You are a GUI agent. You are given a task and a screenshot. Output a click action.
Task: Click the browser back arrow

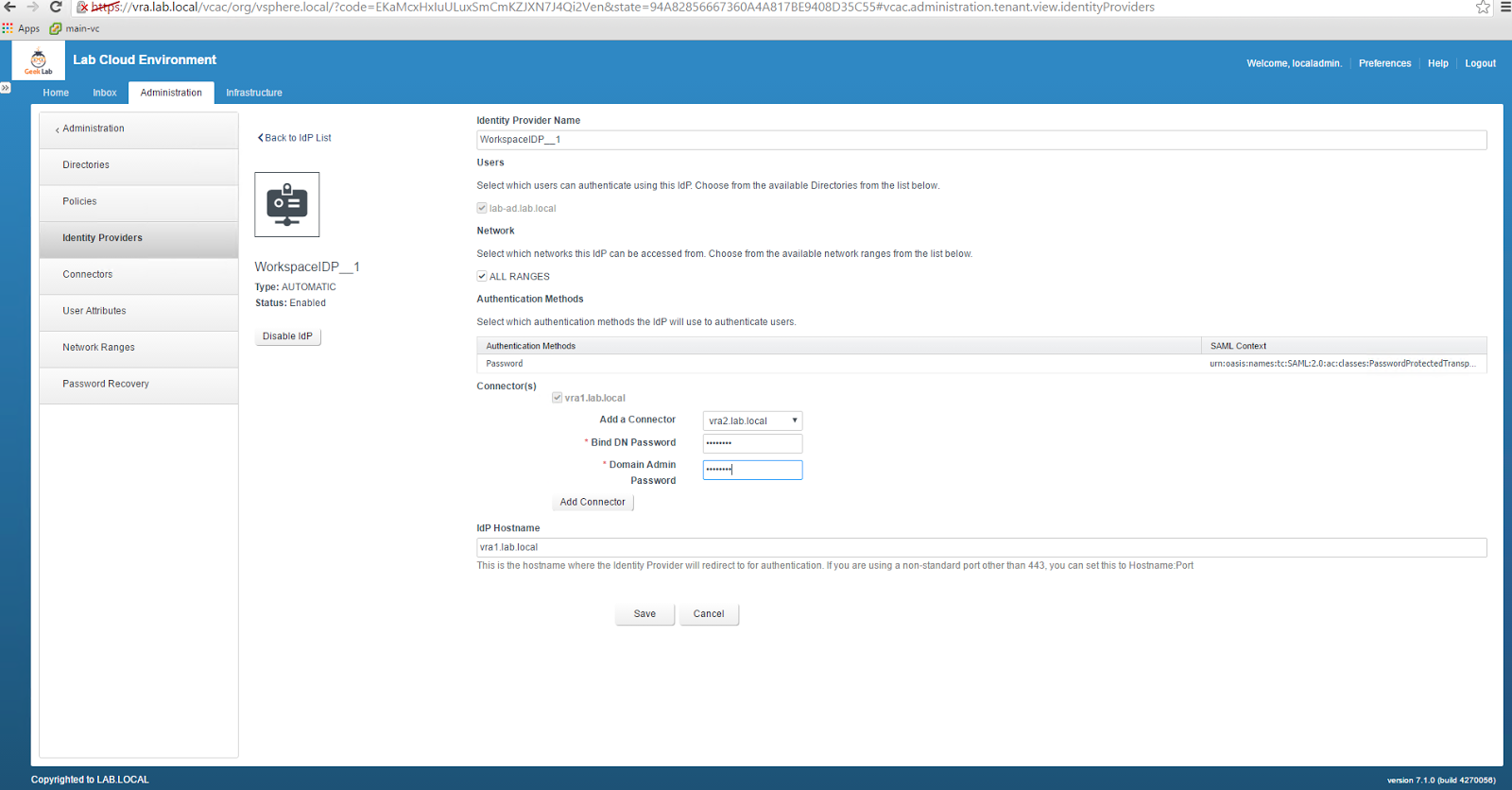click(x=10, y=7)
